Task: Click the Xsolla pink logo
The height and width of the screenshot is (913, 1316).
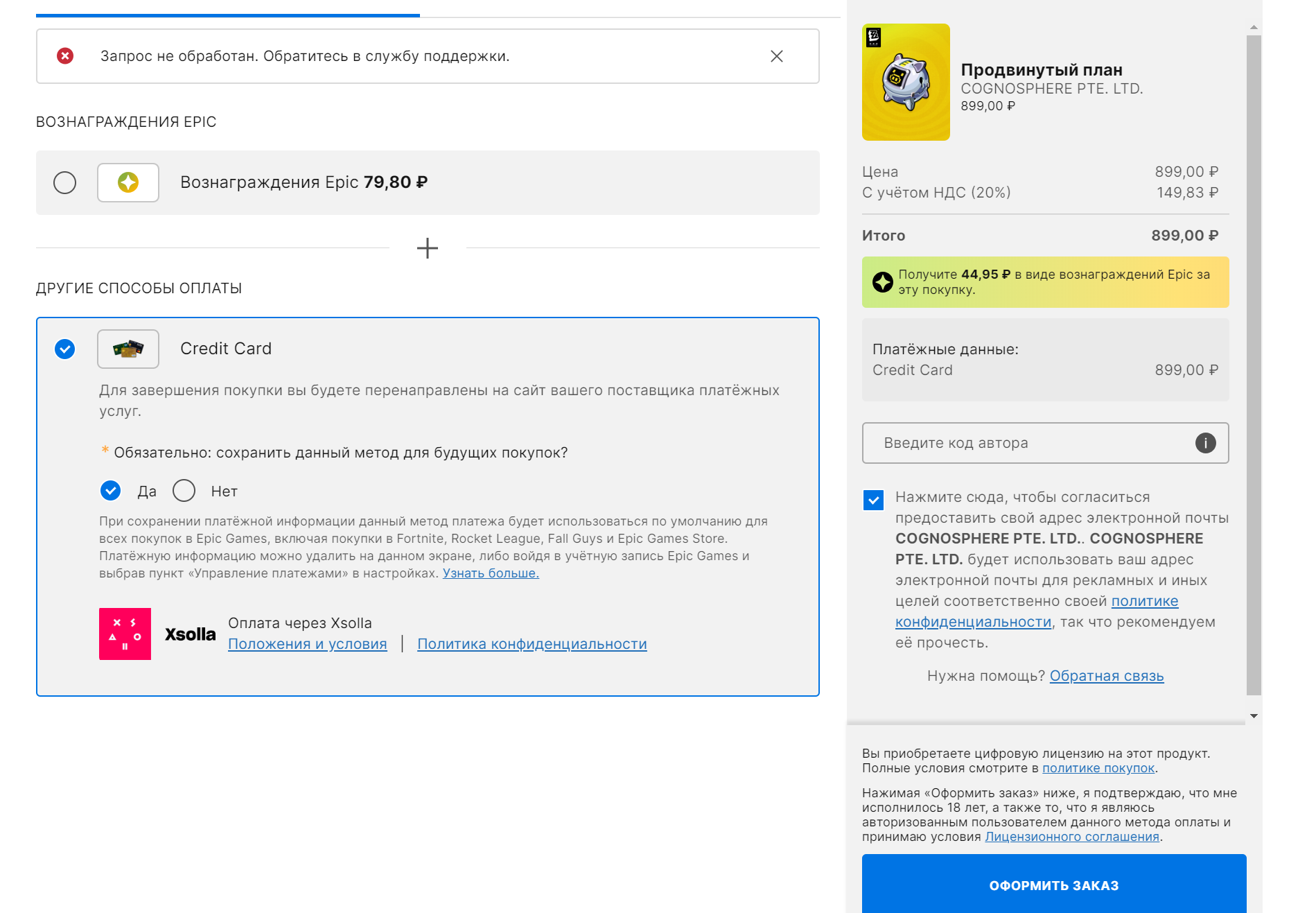Action: coord(125,634)
